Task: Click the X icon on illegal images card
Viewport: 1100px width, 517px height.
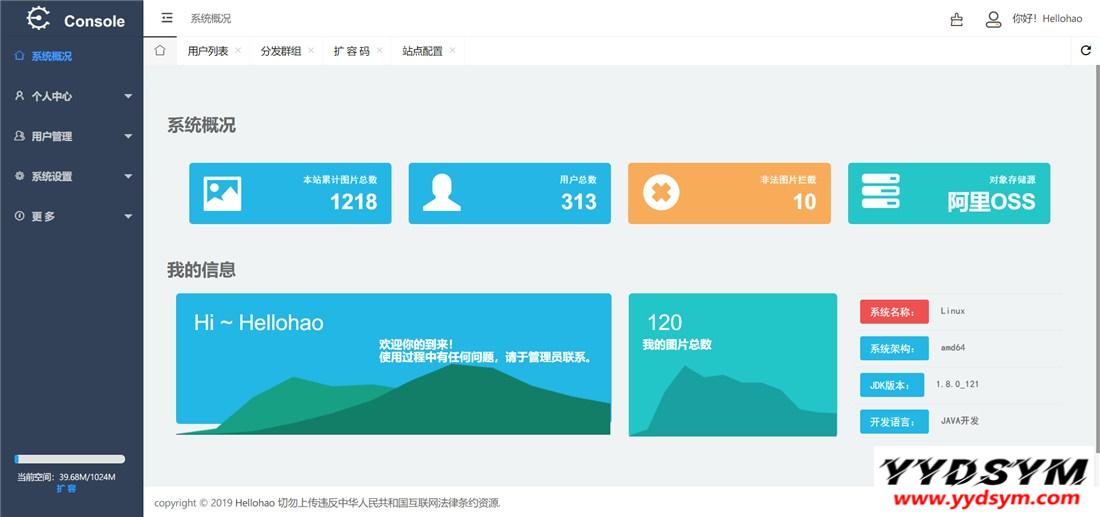Action: coord(661,193)
